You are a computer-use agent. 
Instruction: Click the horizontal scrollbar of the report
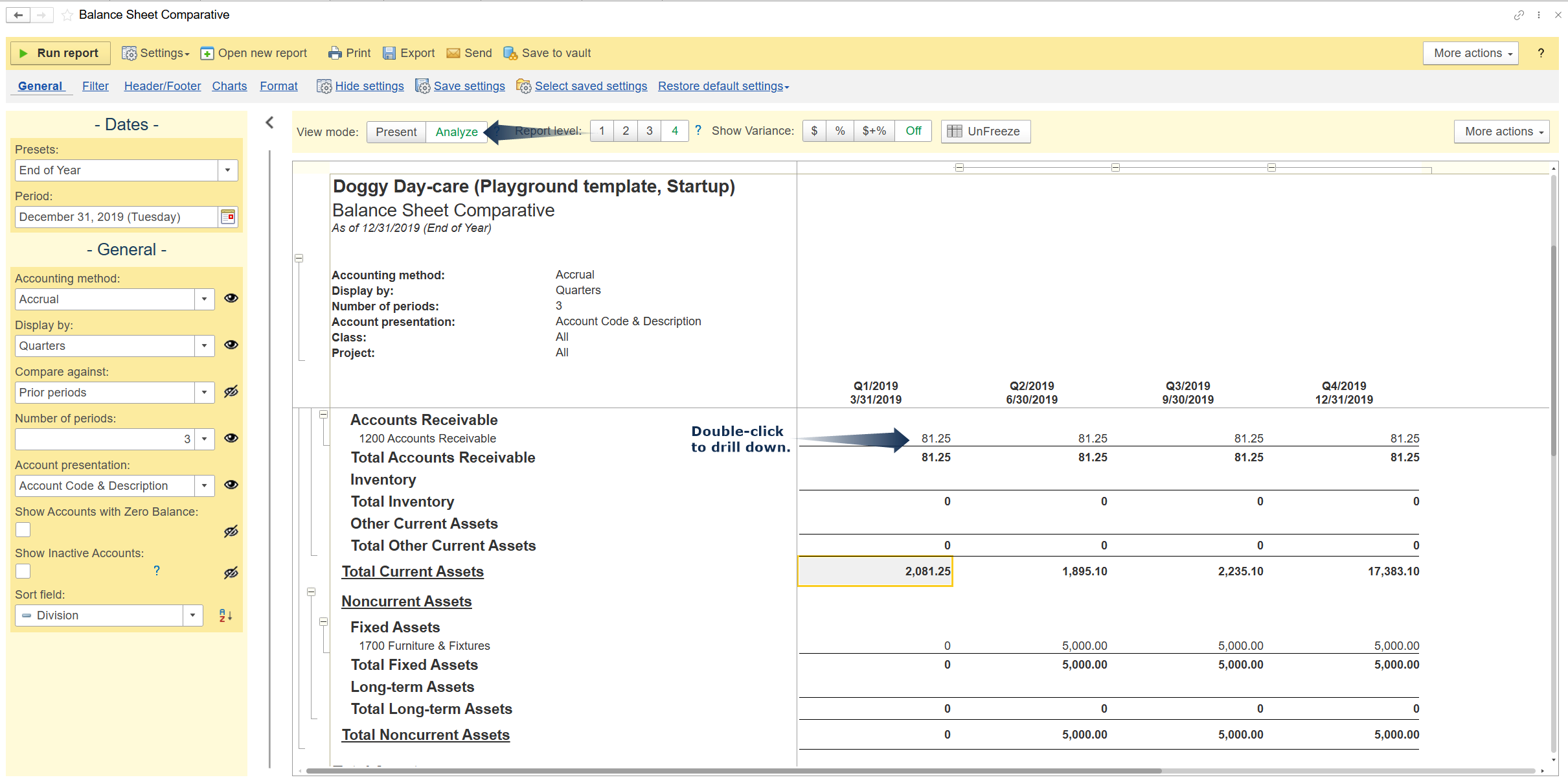tap(733, 771)
